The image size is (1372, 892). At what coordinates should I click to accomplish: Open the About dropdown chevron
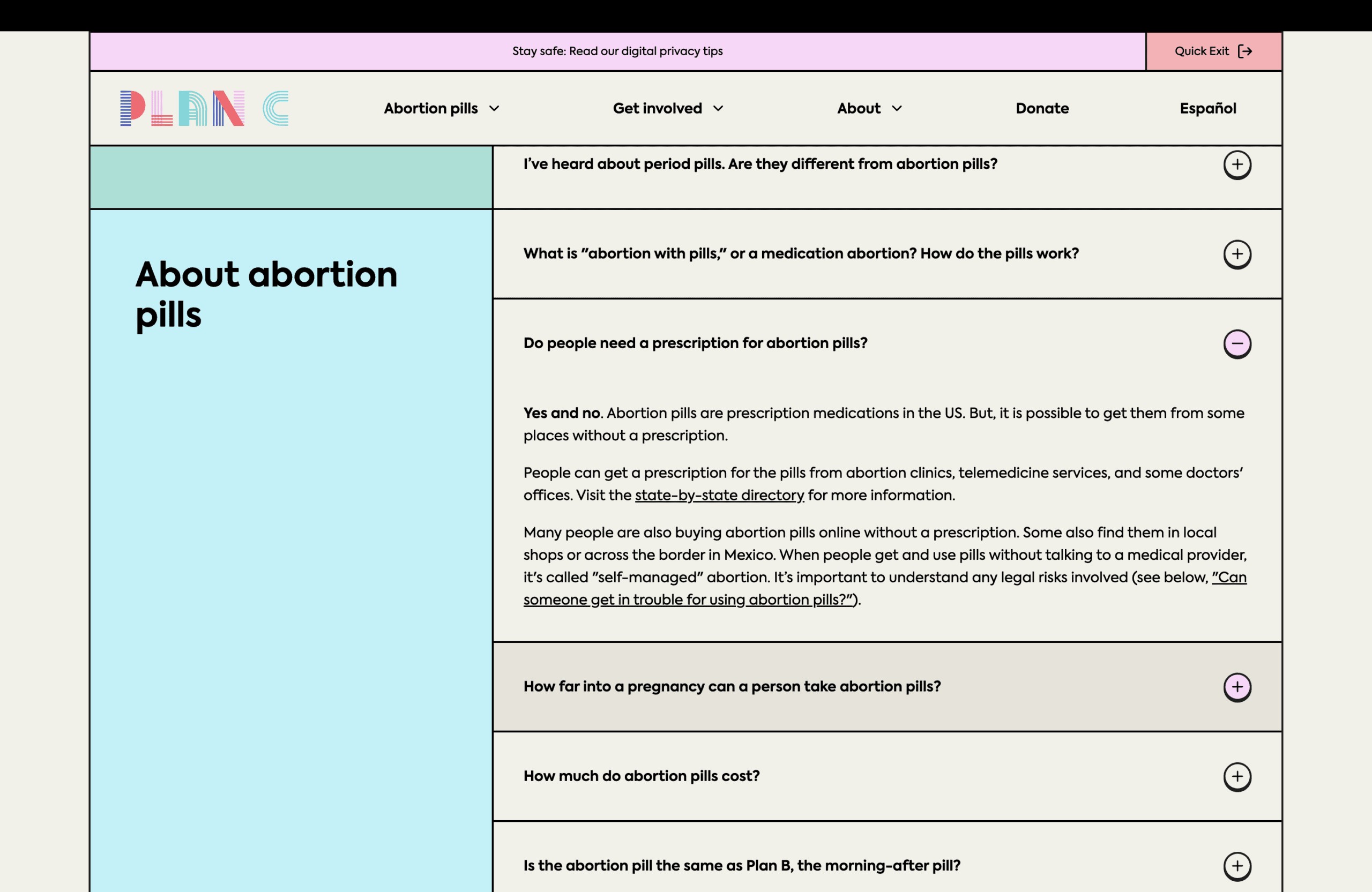pyautogui.click(x=897, y=108)
